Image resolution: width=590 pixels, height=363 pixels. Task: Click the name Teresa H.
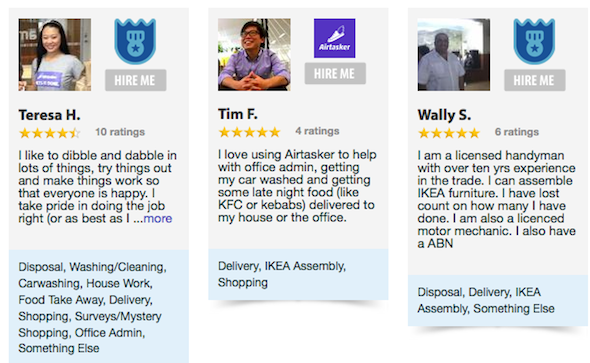(49, 115)
